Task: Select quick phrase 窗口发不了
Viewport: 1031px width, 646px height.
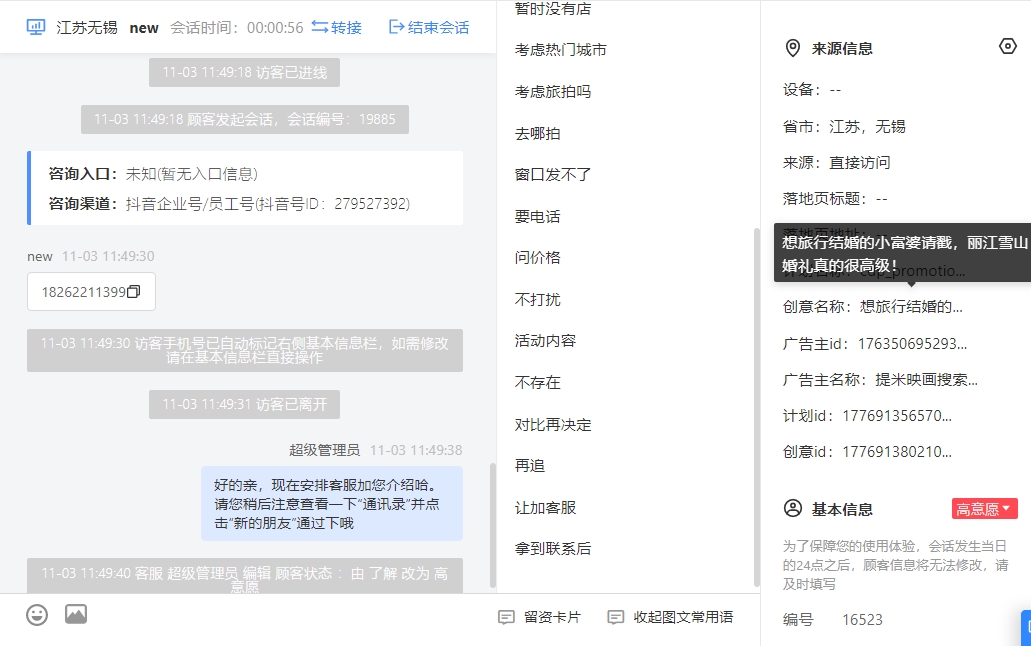Action: click(x=553, y=174)
